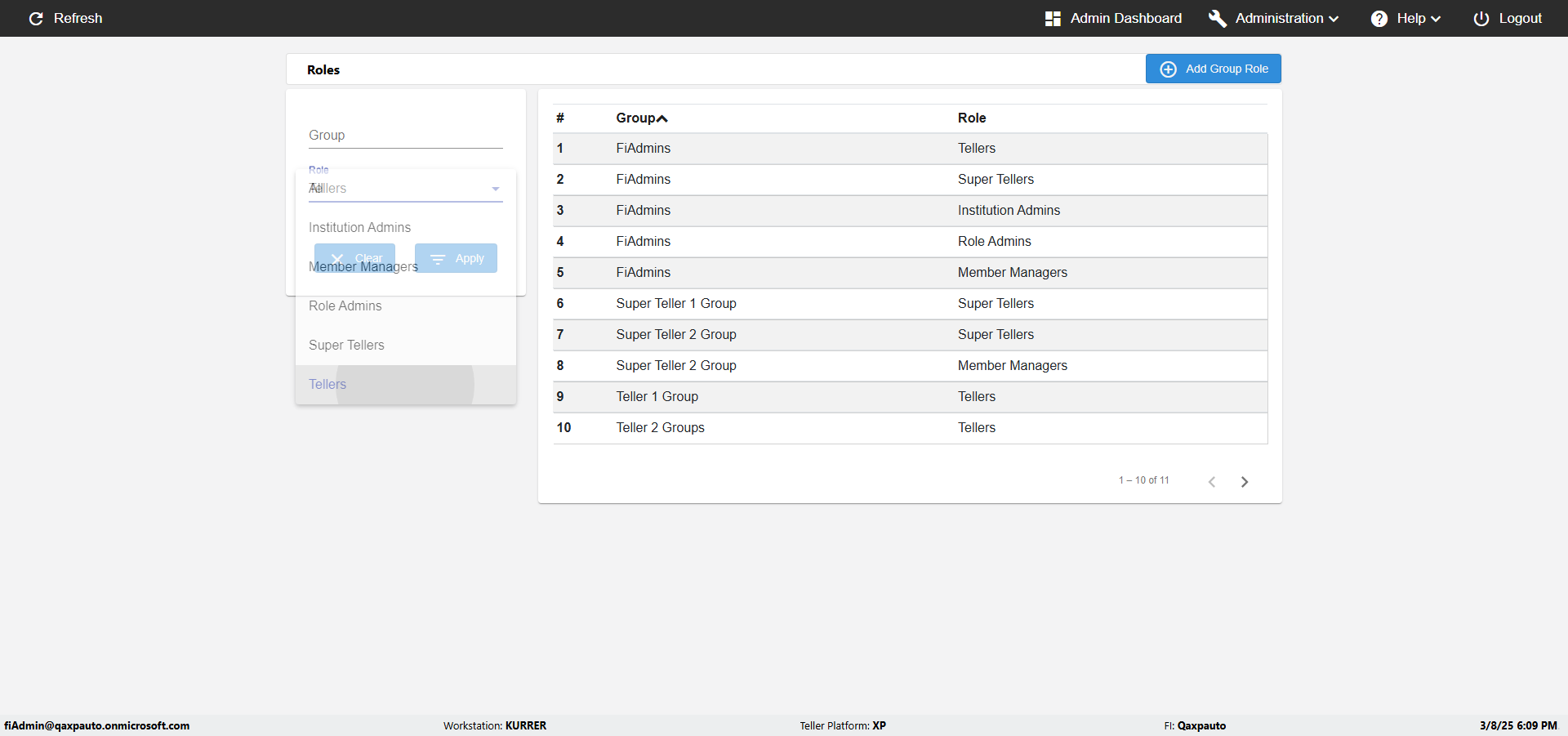Image resolution: width=1568 pixels, height=736 pixels.
Task: Choose Member Managers in the Role dropdown list
Action: 406,266
